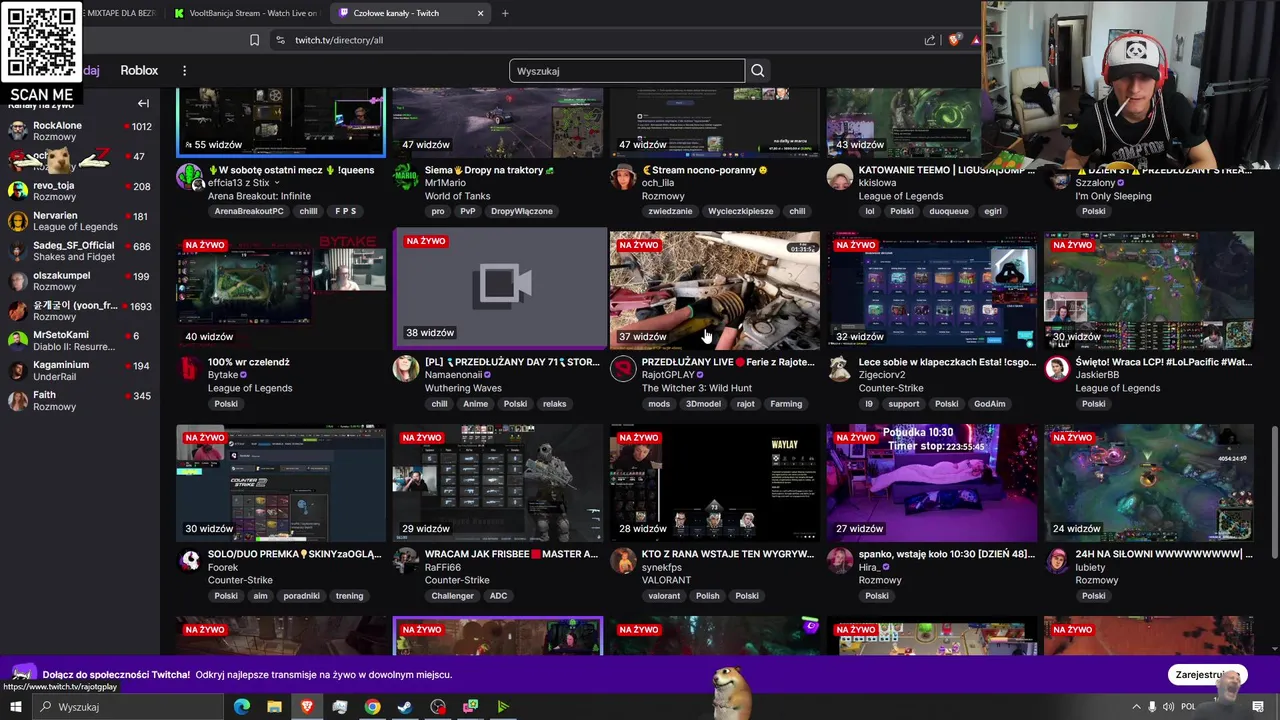Image resolution: width=1280 pixels, height=720 pixels.
Task: Open Steam from the taskbar
Action: pyautogui.click(x=405, y=707)
